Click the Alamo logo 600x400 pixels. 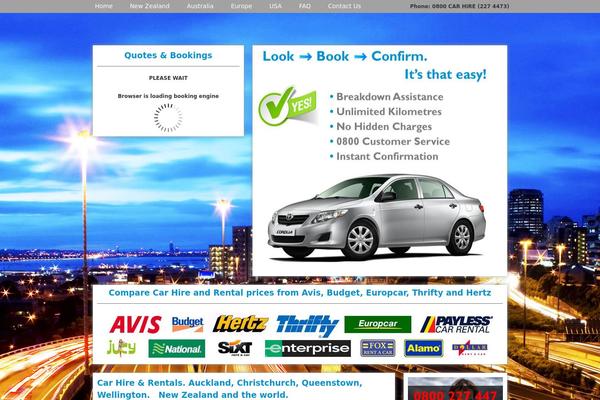click(x=424, y=348)
